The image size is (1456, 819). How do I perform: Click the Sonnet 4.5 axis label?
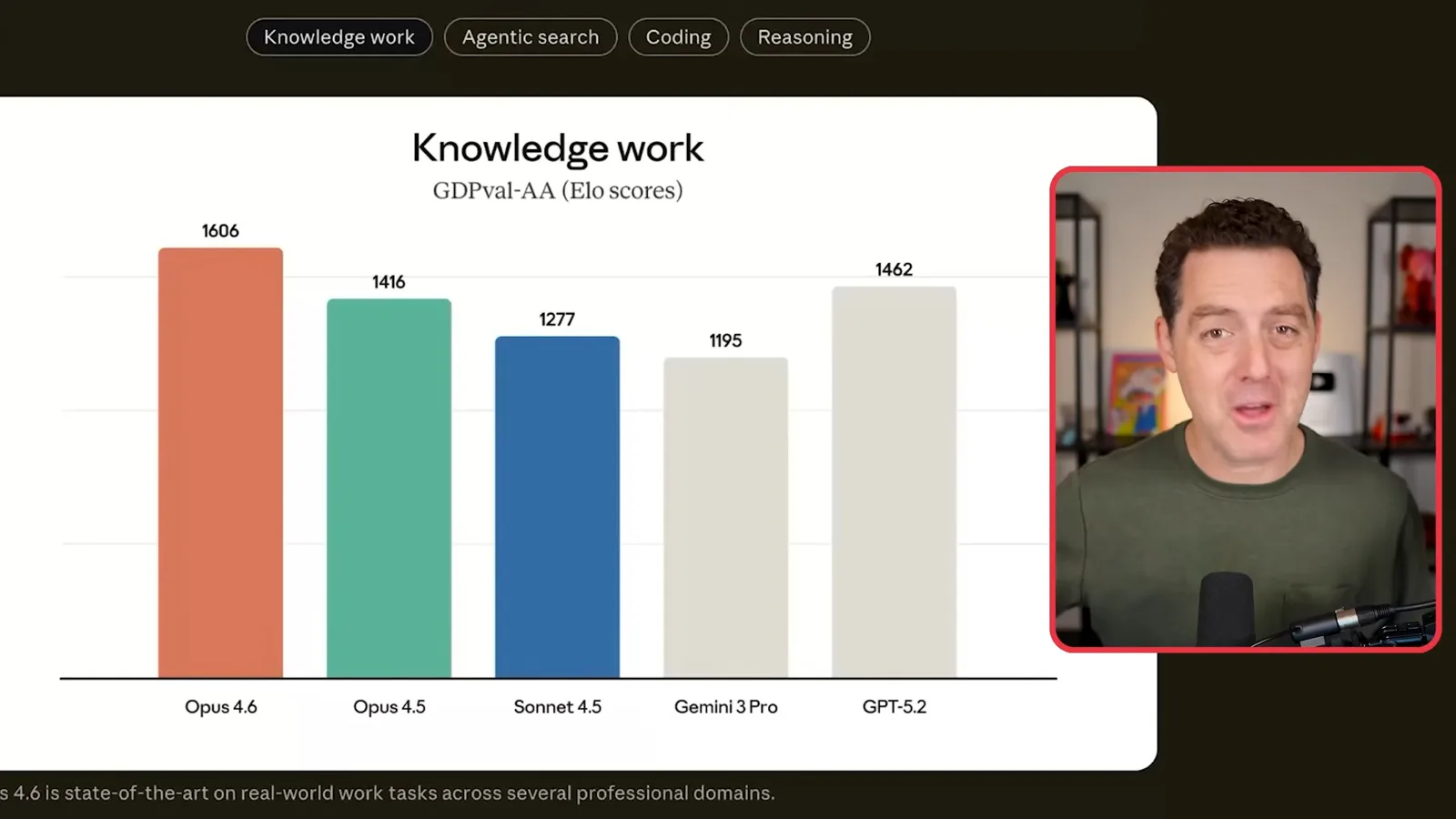(558, 707)
